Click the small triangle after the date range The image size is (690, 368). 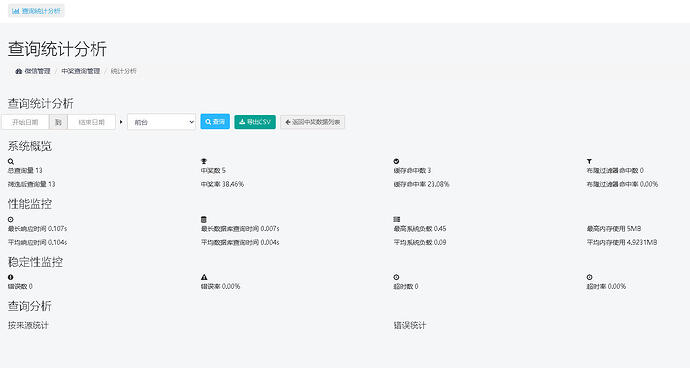pos(121,122)
